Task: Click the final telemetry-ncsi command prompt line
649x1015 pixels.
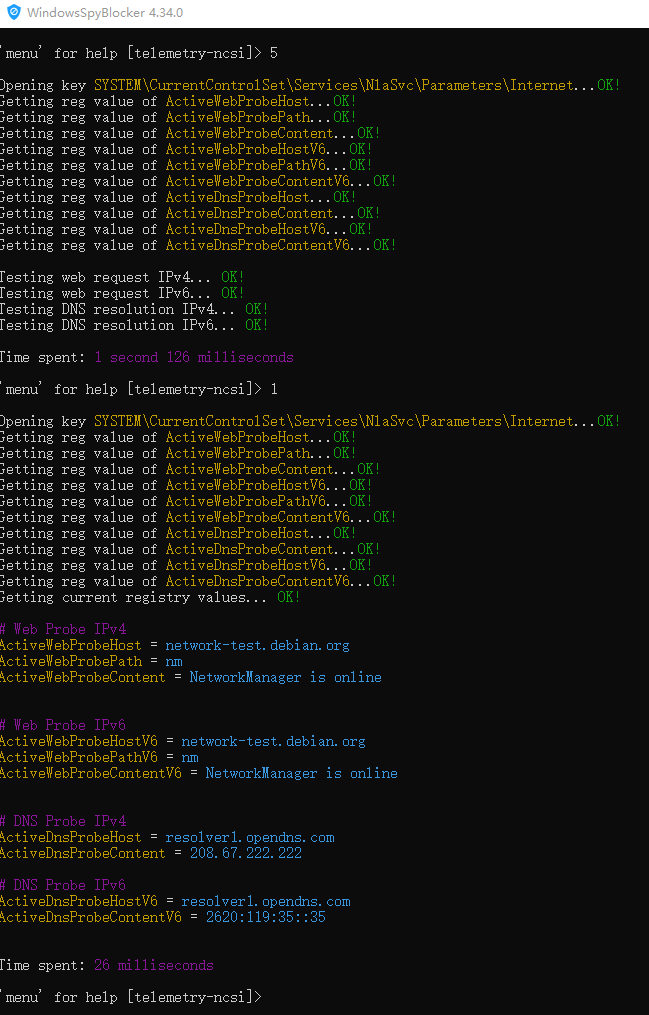Action: tap(131, 997)
